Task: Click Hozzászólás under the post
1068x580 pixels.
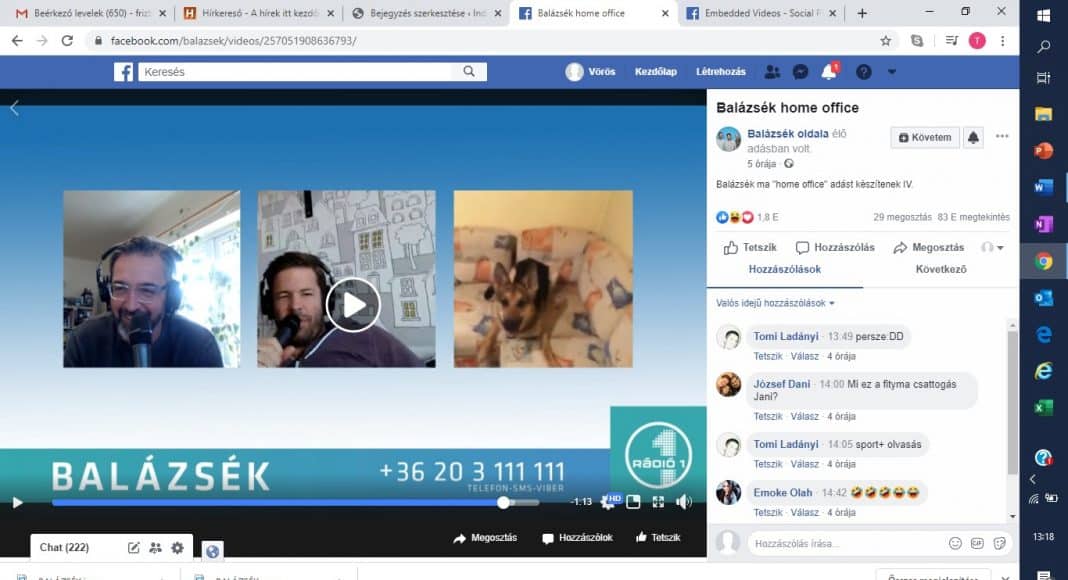Action: (835, 248)
